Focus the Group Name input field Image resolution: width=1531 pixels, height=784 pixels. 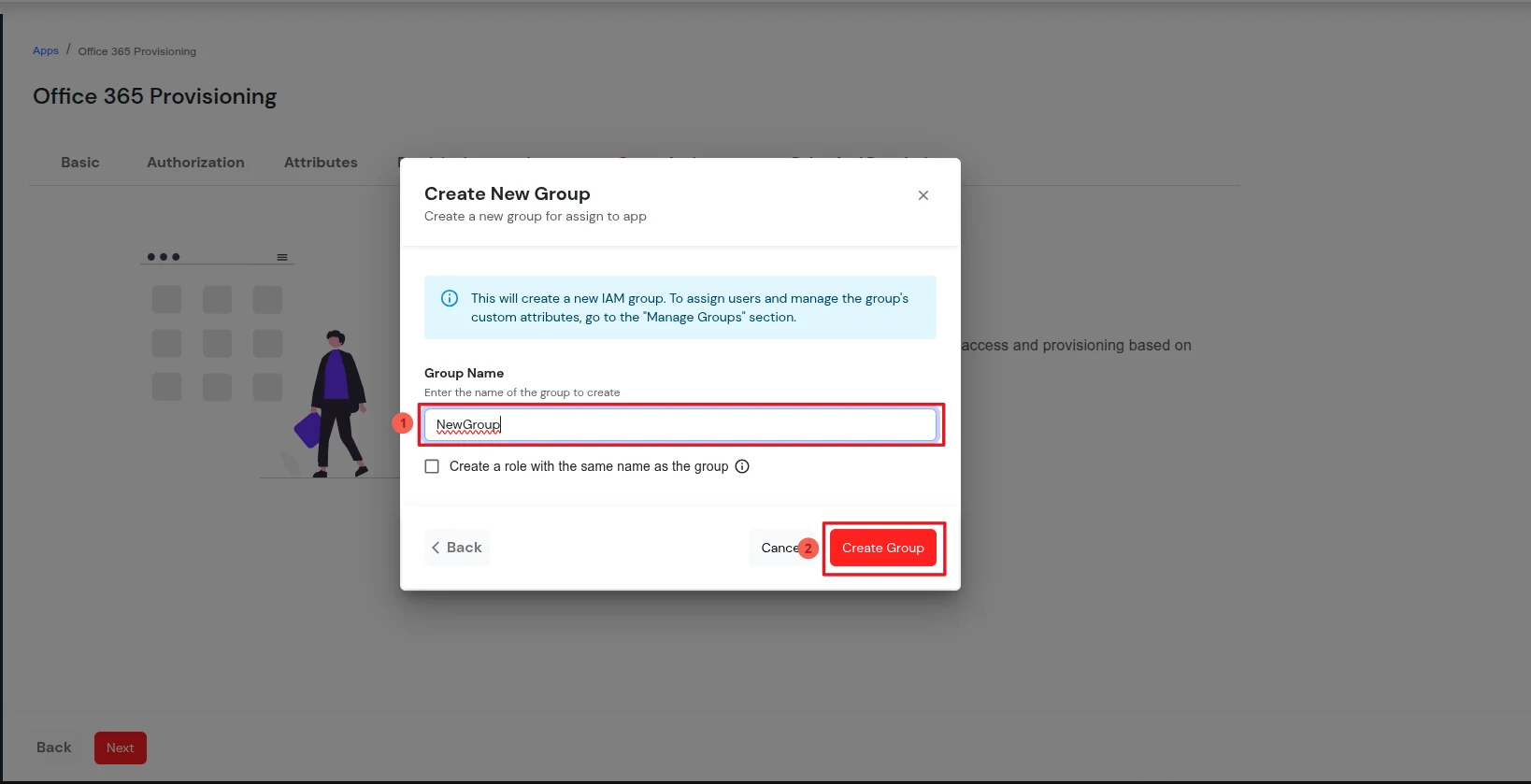point(680,424)
